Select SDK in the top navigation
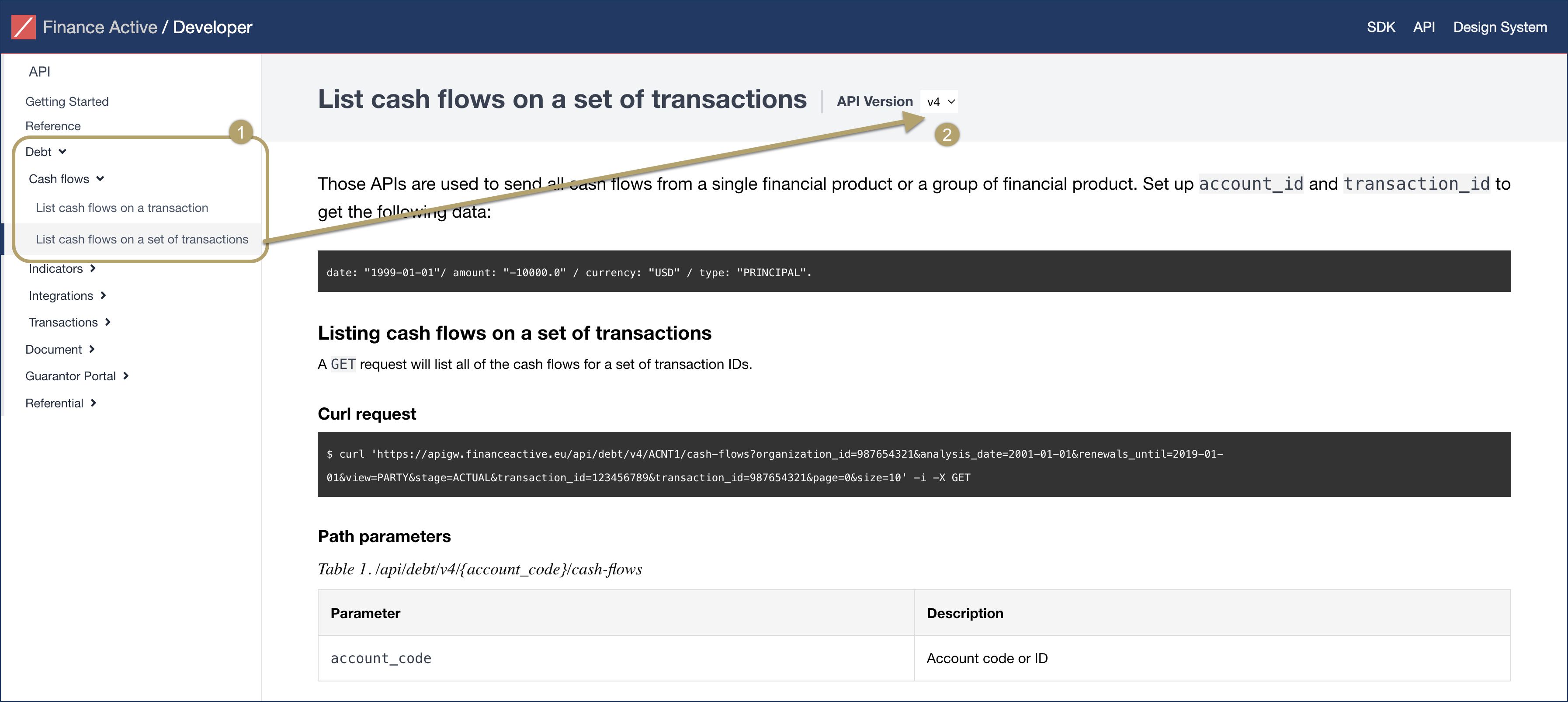 click(1381, 27)
